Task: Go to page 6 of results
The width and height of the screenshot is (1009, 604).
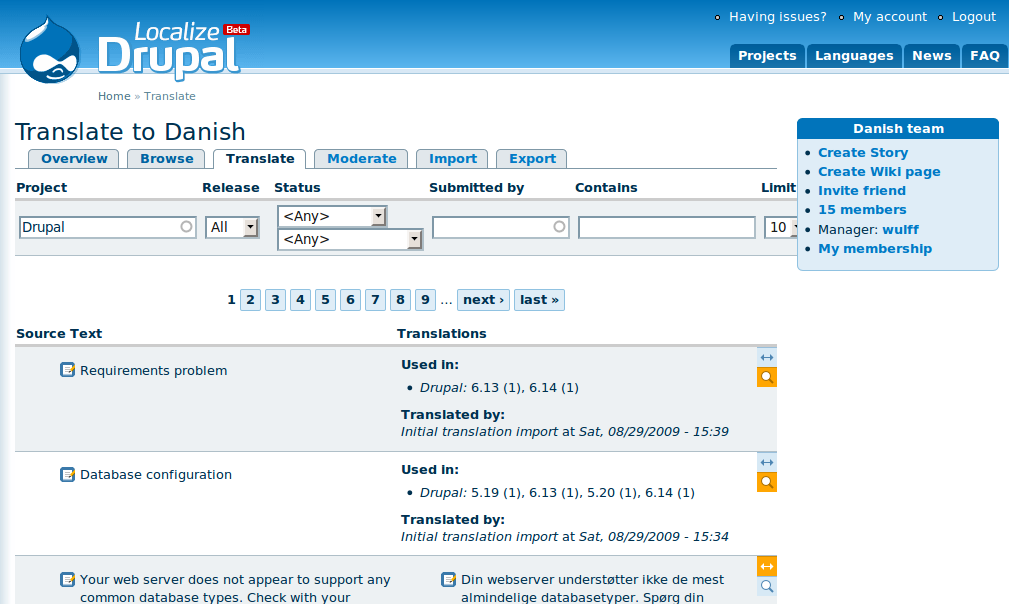Action: (x=350, y=300)
